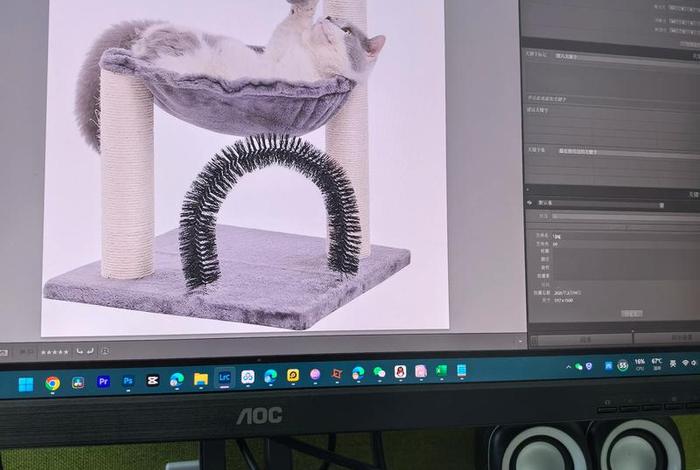Click the Lightroom Classic taskbar icon

(224, 378)
